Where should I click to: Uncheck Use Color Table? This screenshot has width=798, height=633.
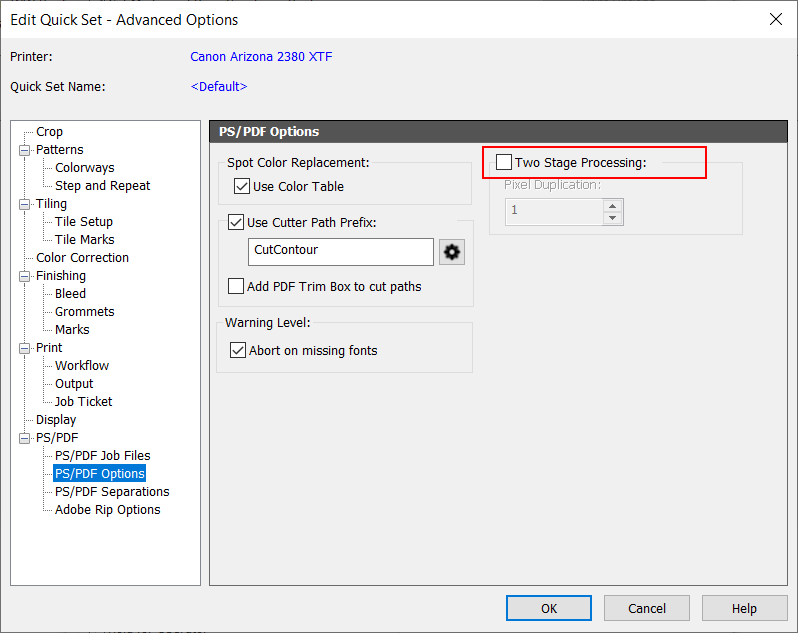point(241,186)
